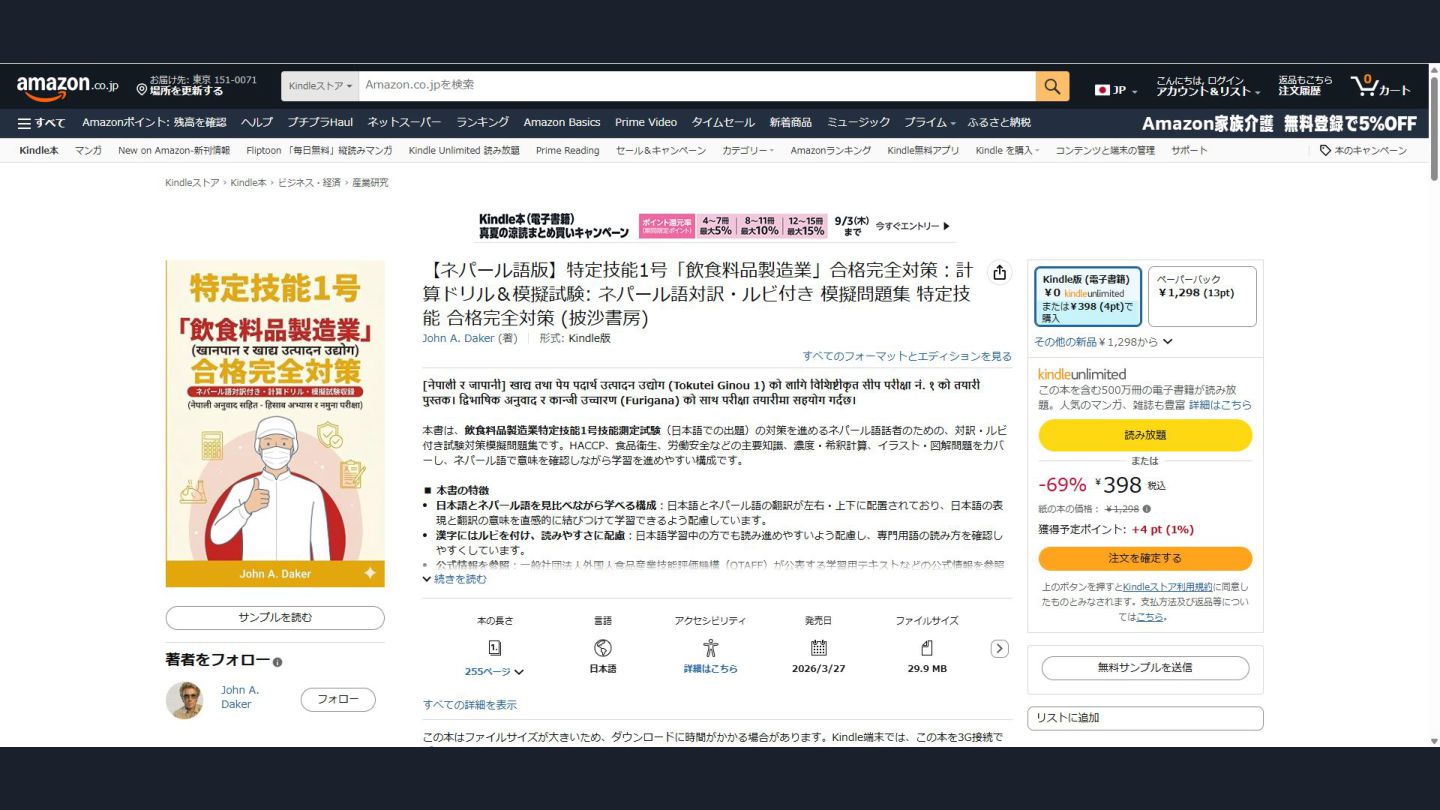This screenshot has width=1440, height=810.
Task: Click the accessibility figure icon
Action: (711, 648)
